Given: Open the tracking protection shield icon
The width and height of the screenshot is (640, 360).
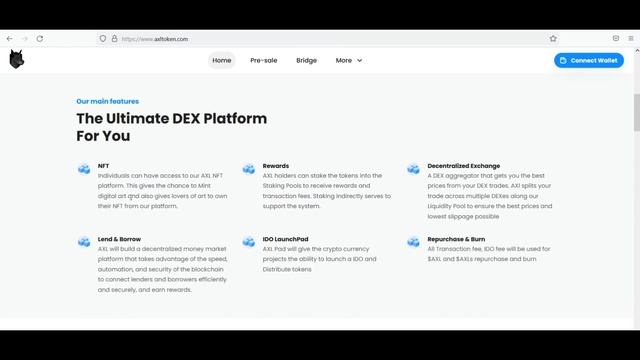Looking at the screenshot, I should pos(103,39).
